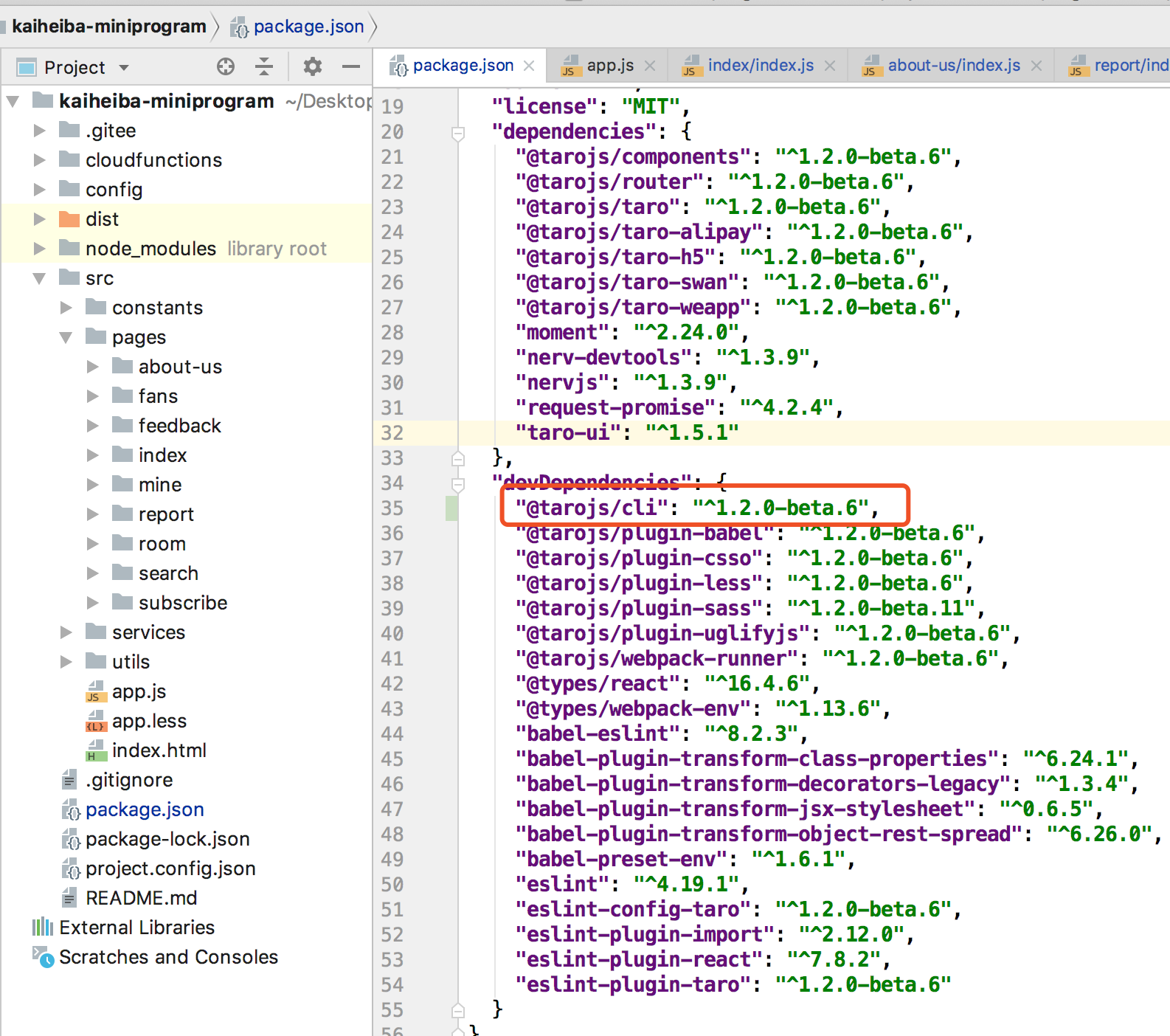Place cursor on "taro-ui" line

[x=627, y=432]
